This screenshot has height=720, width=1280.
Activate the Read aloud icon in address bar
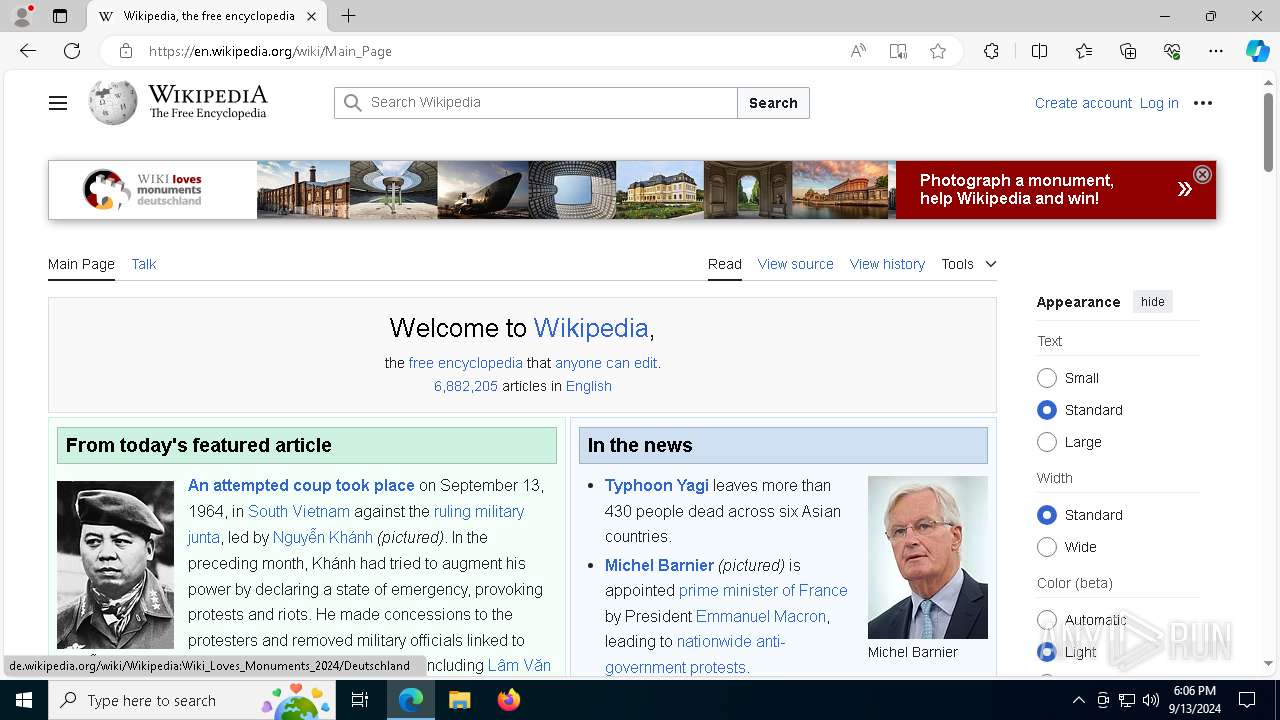click(x=858, y=51)
